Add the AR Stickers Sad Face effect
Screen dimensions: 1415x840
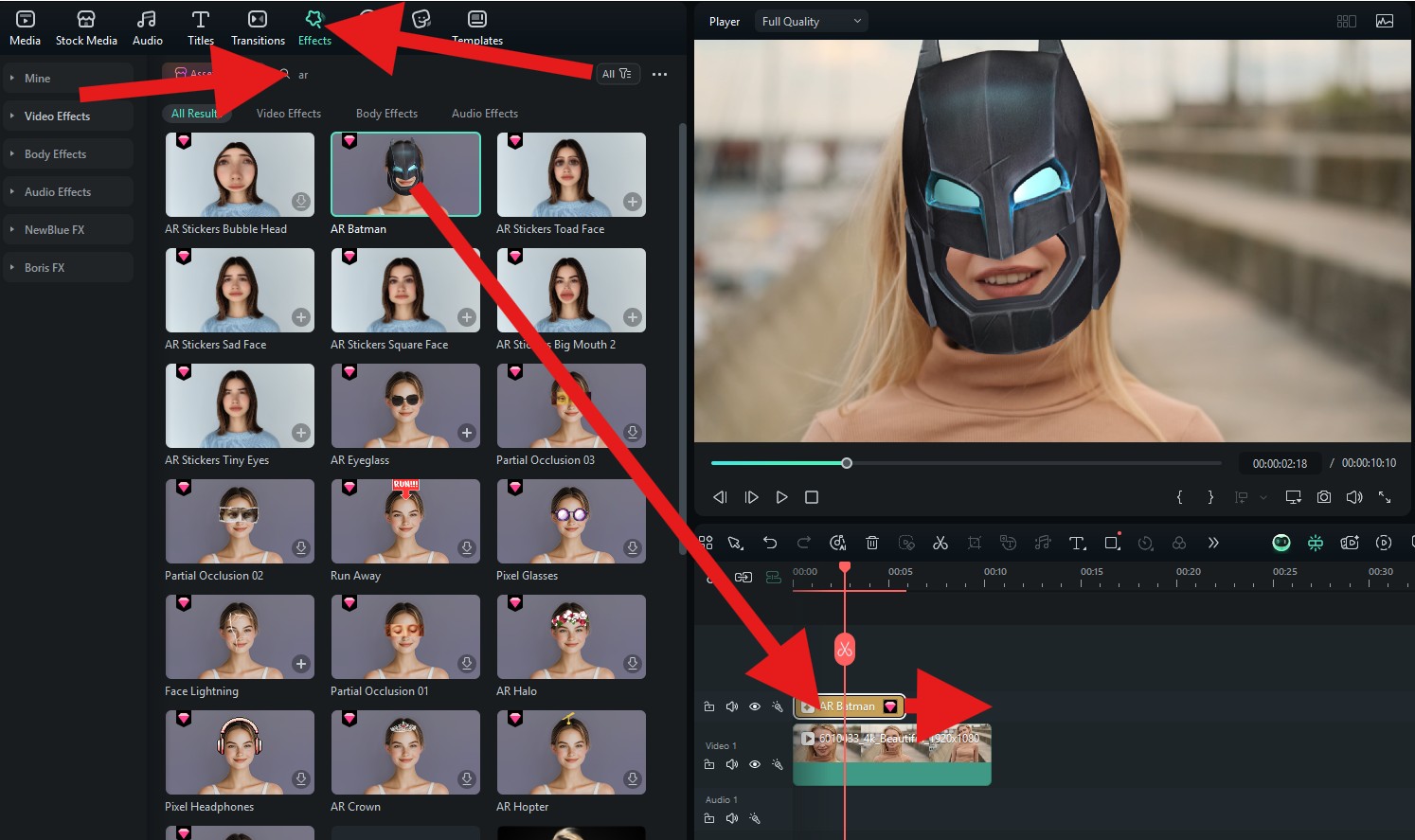tap(300, 317)
